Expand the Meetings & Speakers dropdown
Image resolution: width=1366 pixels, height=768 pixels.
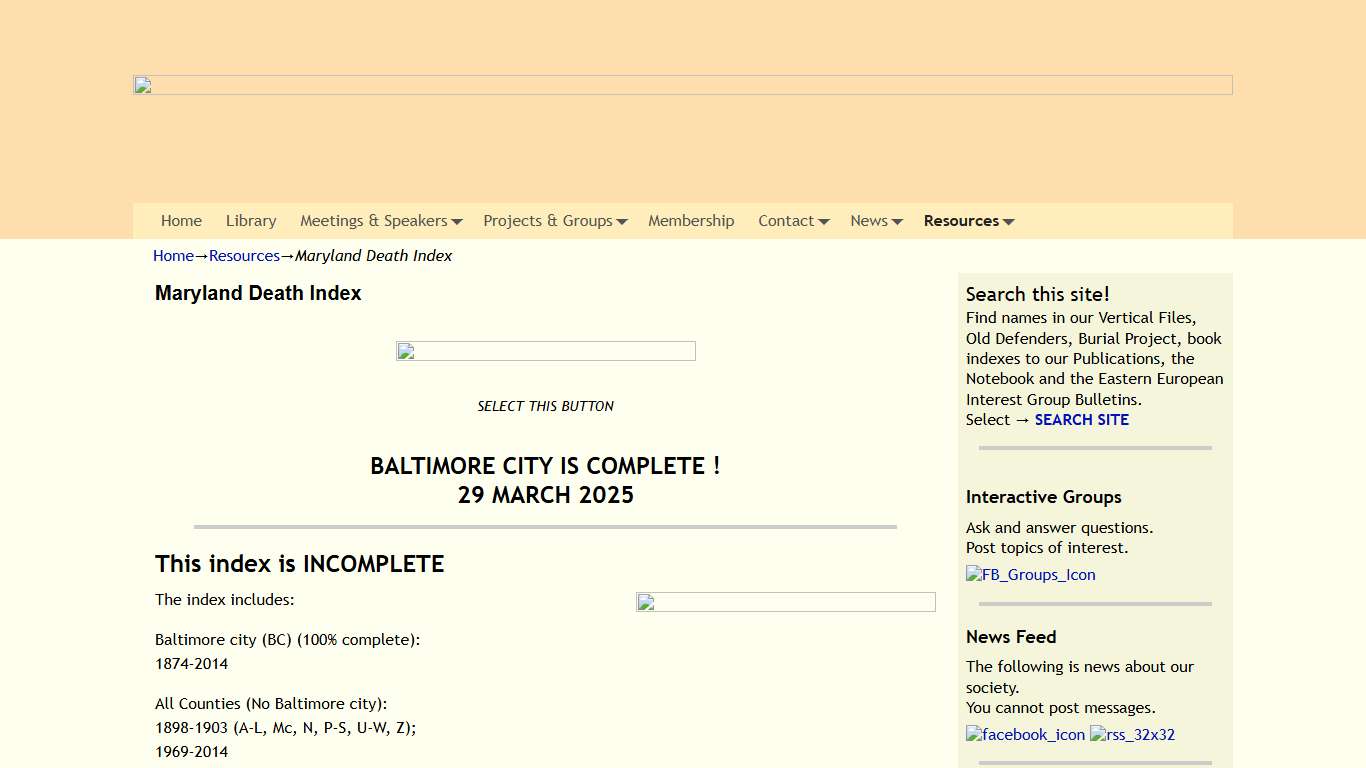pos(381,220)
